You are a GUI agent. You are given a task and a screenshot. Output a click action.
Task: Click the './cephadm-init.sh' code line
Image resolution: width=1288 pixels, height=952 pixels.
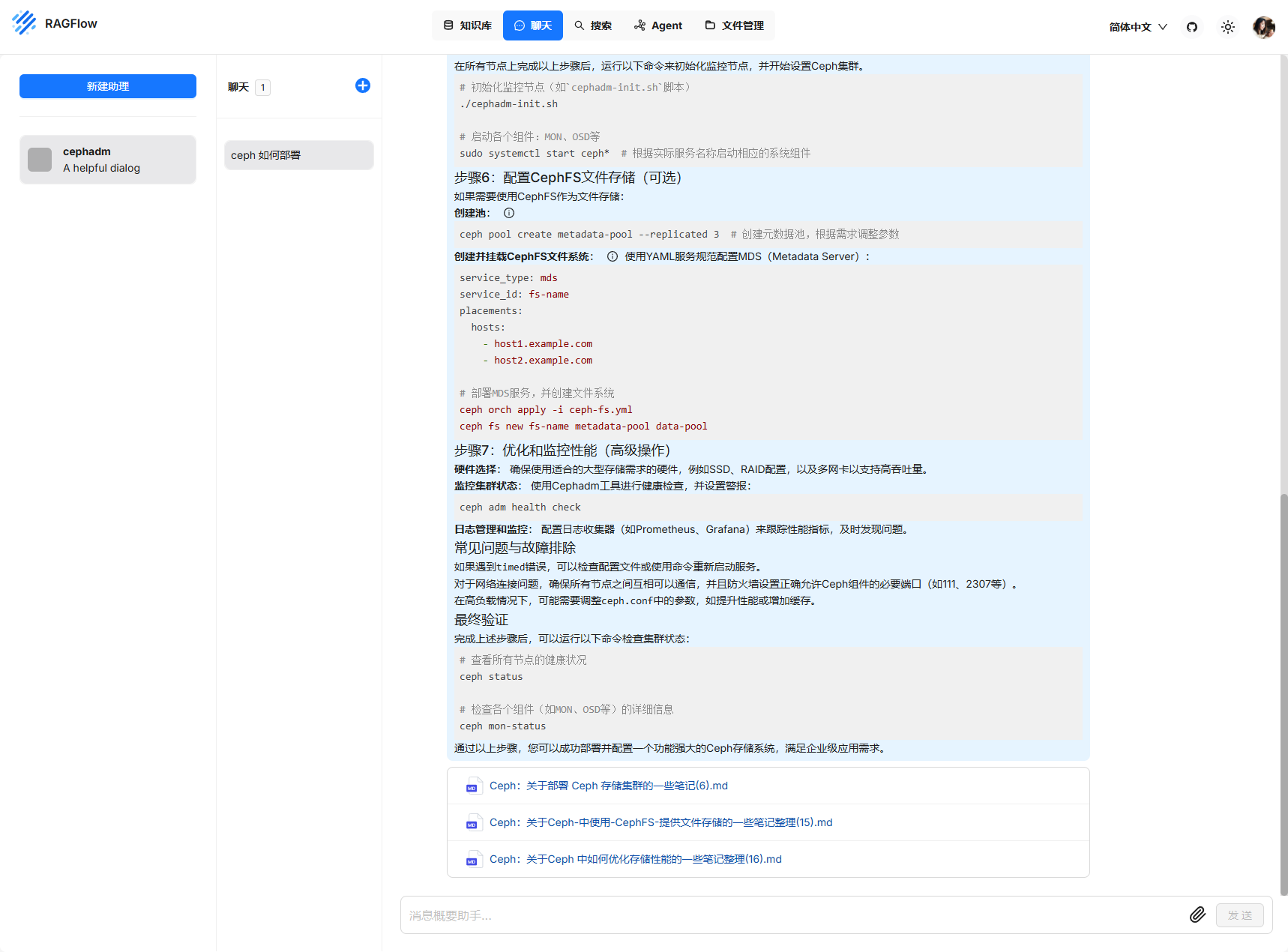tap(508, 104)
